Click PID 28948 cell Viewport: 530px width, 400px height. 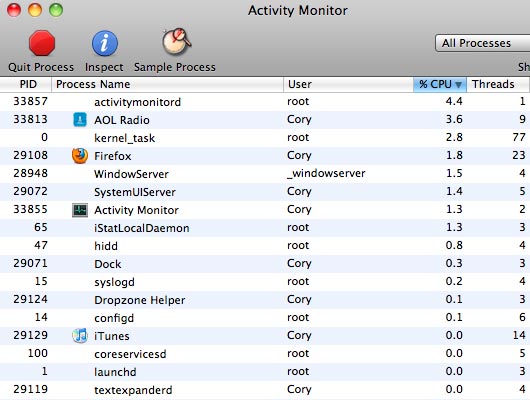pos(30,173)
